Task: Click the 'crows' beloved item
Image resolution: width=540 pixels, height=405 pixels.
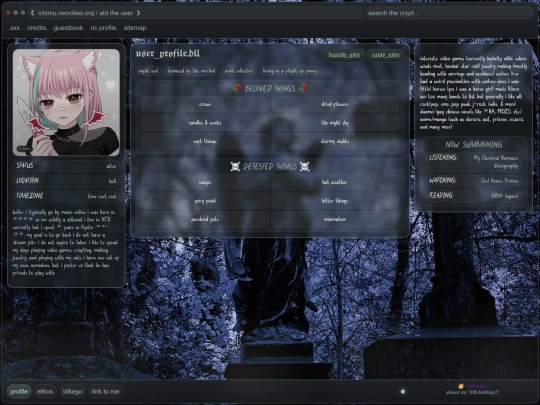Action: [x=205, y=104]
